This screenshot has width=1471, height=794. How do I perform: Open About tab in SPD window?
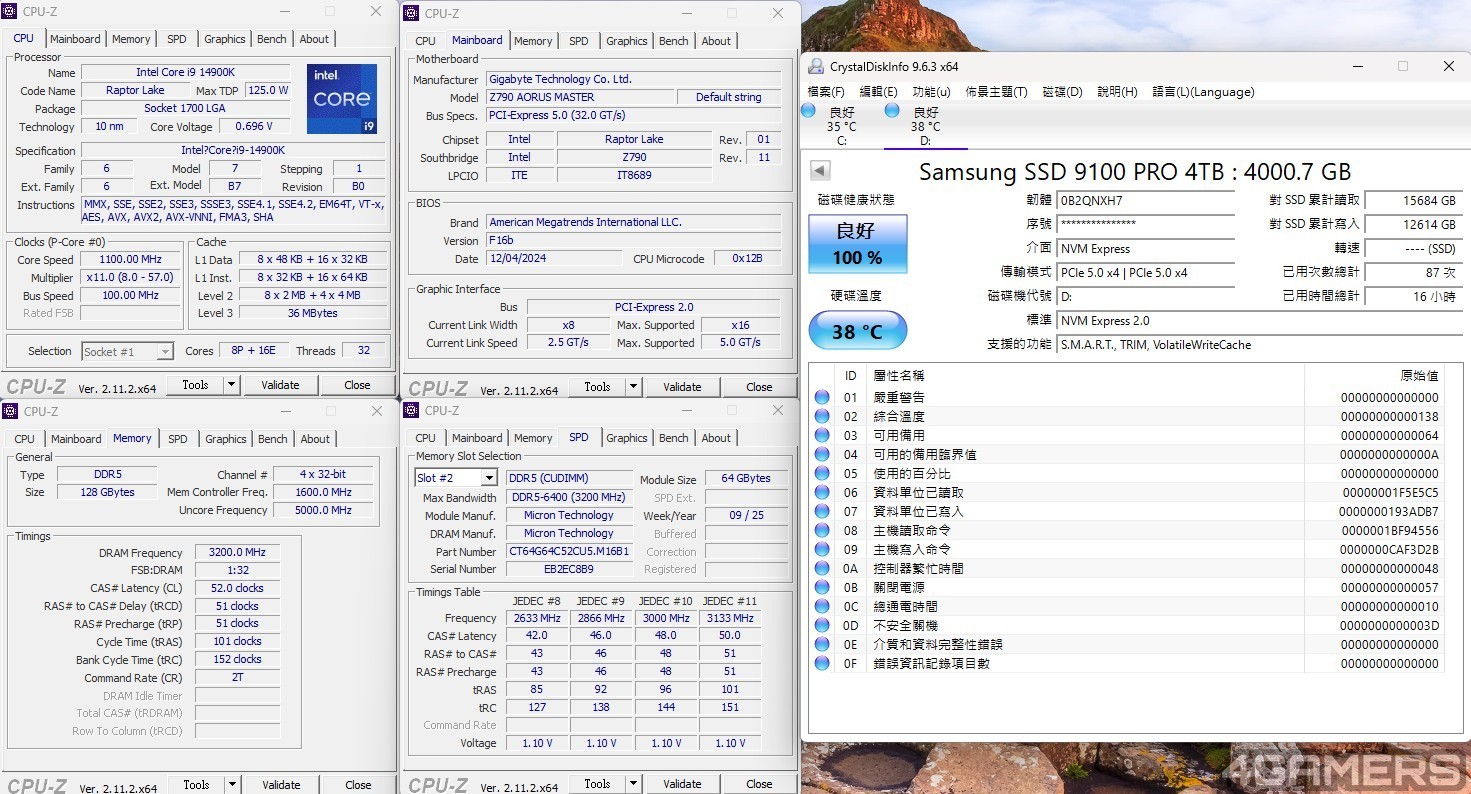pyautogui.click(x=716, y=438)
